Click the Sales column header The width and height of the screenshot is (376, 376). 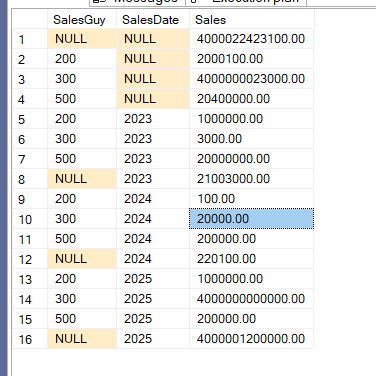pyautogui.click(x=252, y=20)
